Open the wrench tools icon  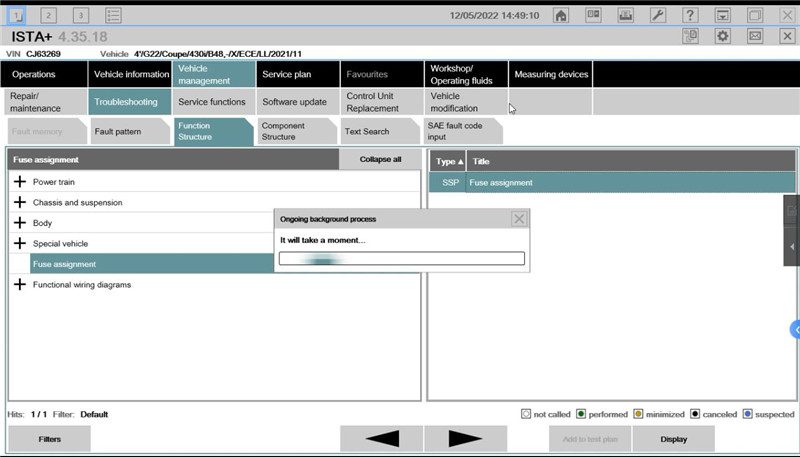point(658,15)
